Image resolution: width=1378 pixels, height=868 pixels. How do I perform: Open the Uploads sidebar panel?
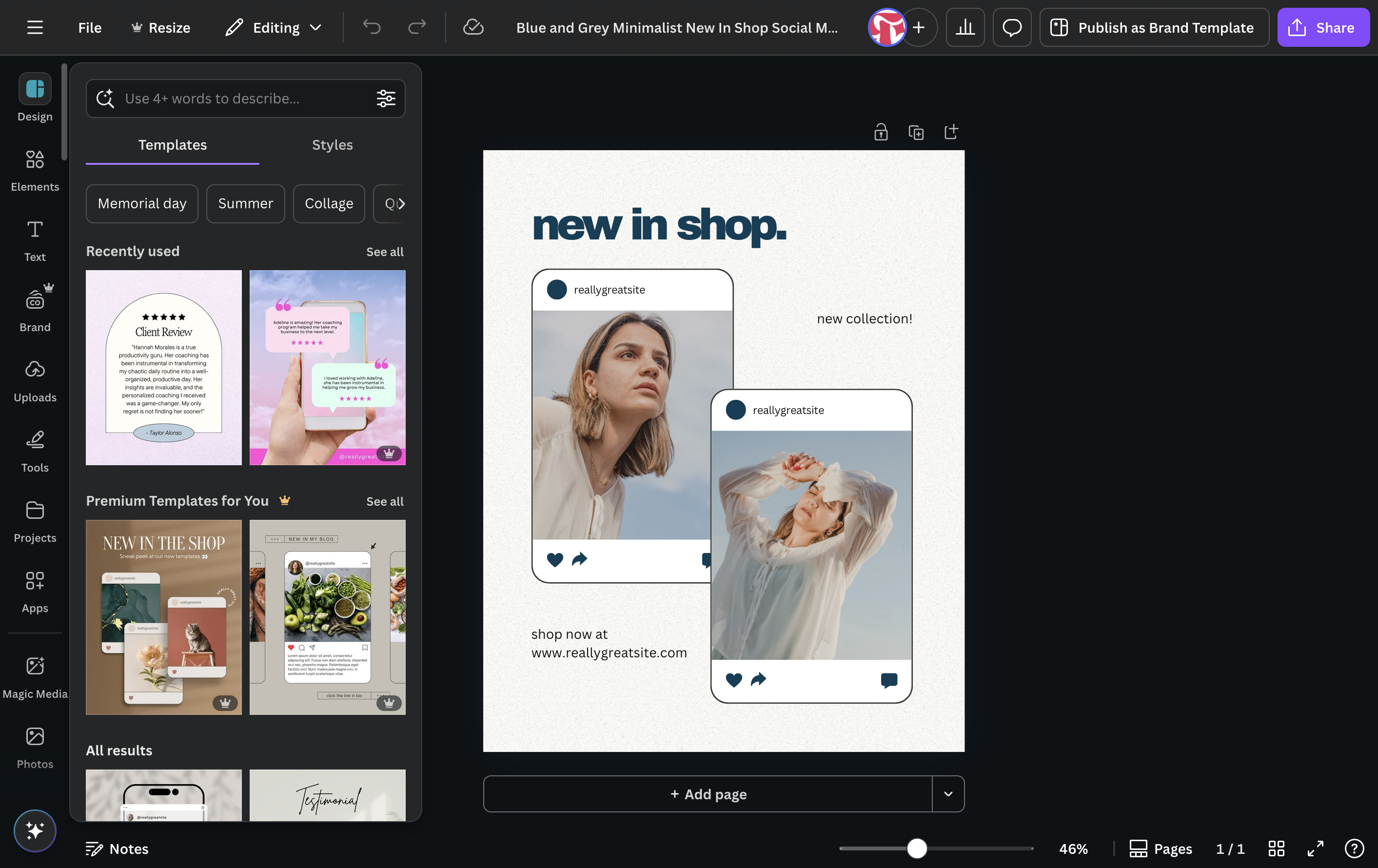[35, 381]
